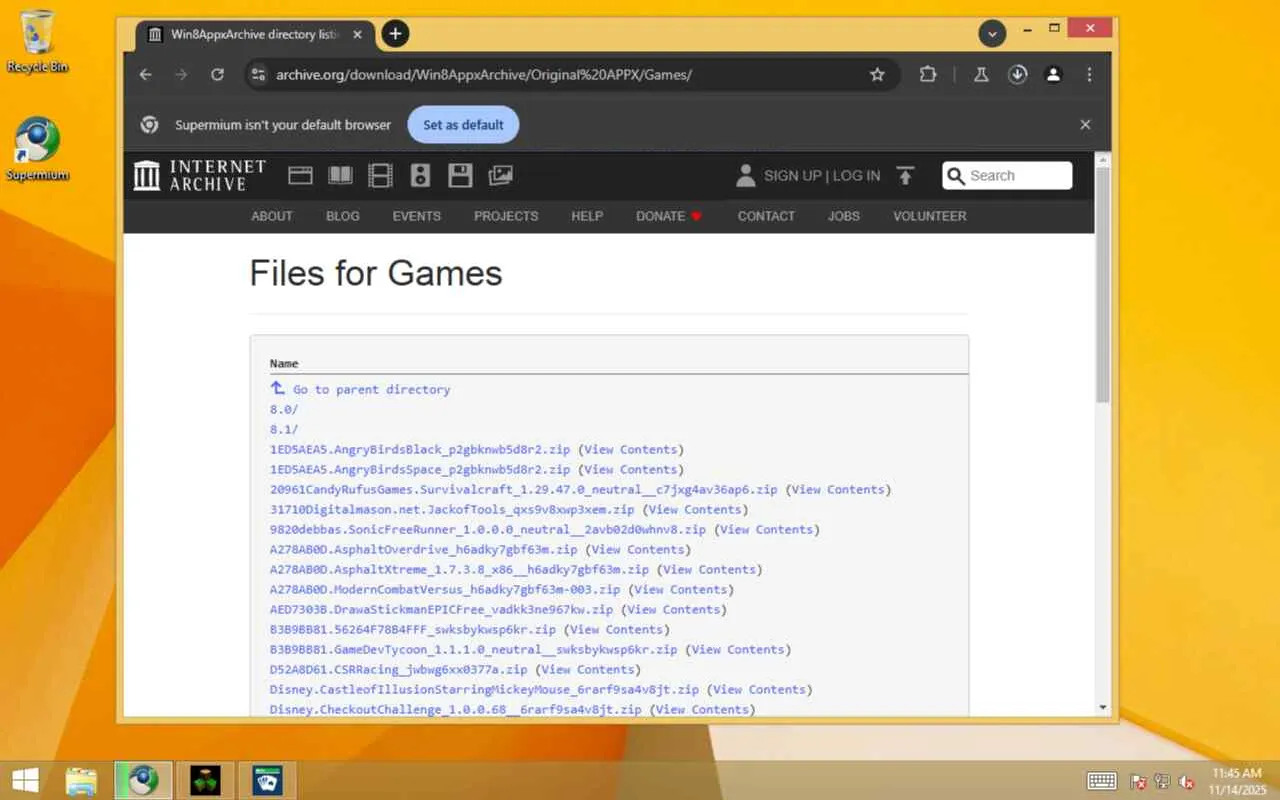Open the Solitaire cards icon on the taskbar
Screen dimensions: 1280x800
pos(267,780)
